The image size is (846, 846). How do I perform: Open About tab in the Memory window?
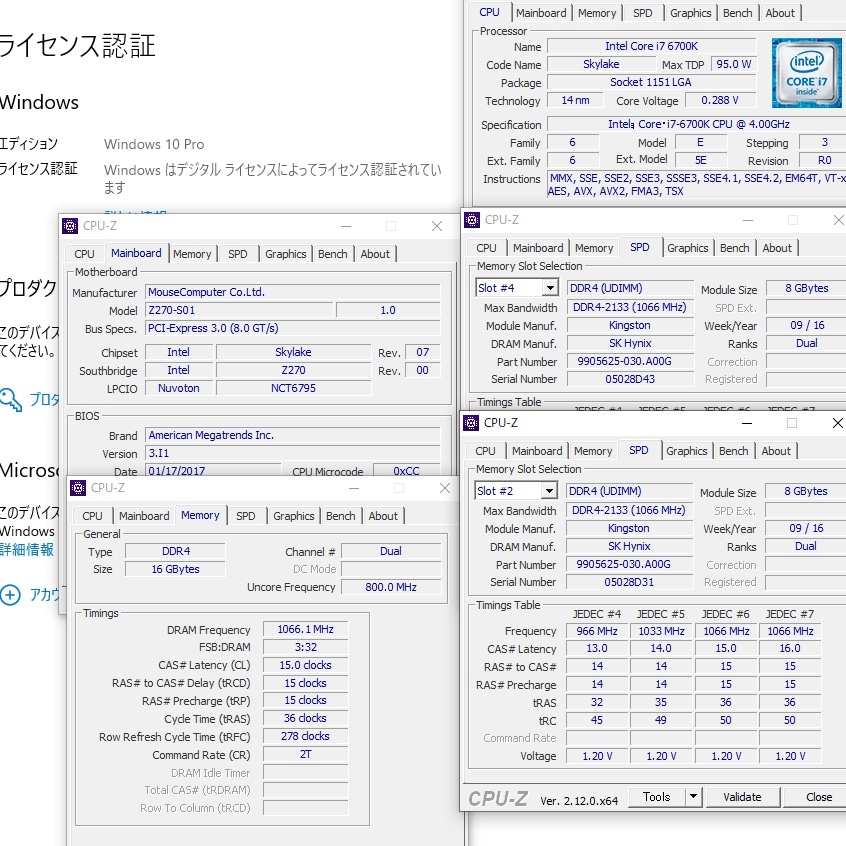[383, 516]
